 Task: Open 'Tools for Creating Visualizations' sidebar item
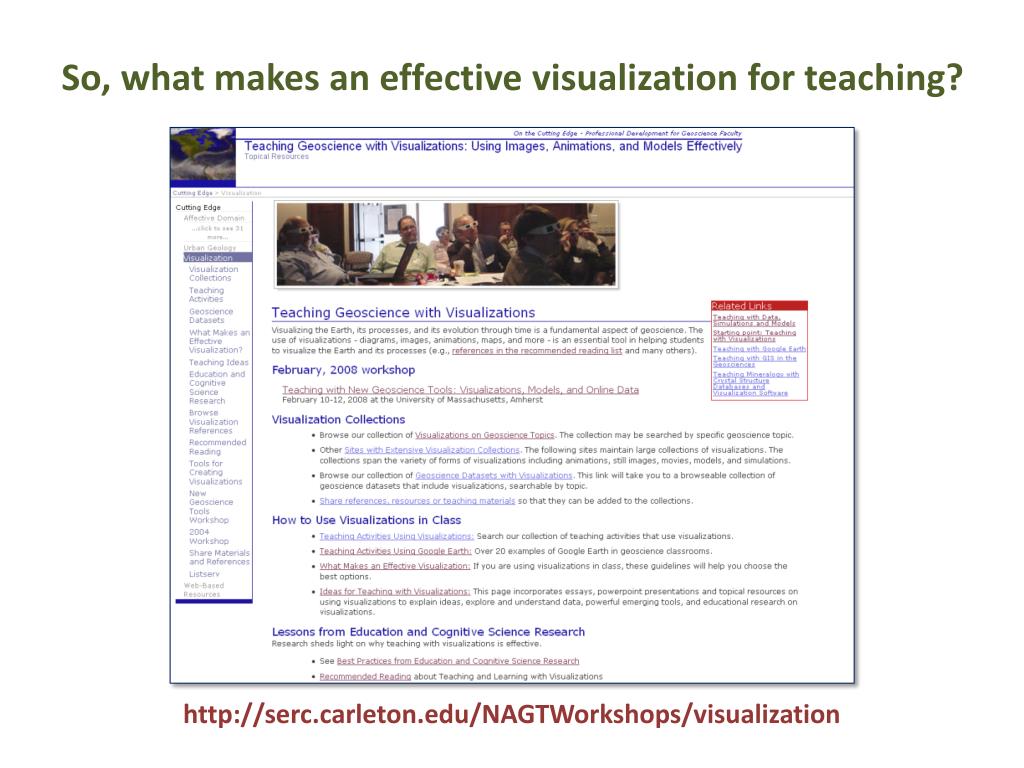[x=216, y=472]
